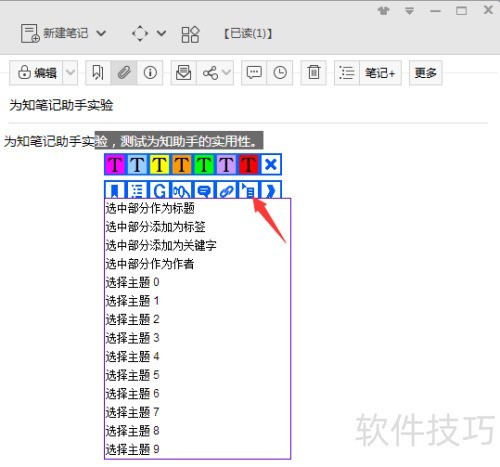The image size is (500, 467).
Task: Choose menu item 选中部分添加为标签
Action: coord(197,227)
